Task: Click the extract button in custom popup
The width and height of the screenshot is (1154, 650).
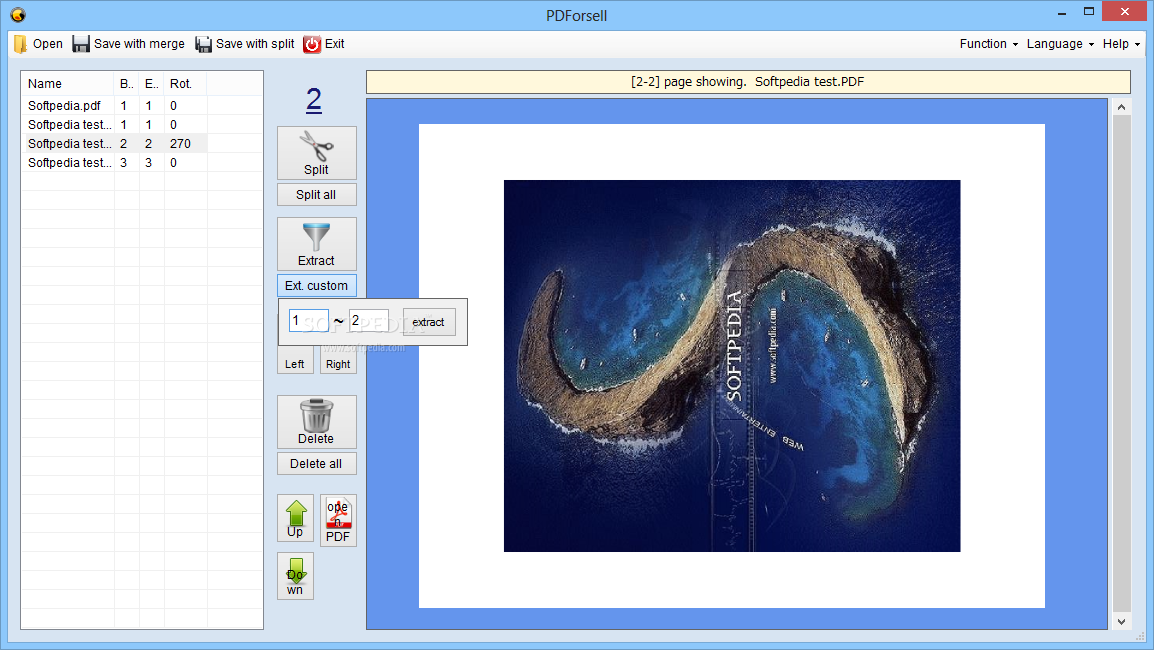Action: (x=429, y=322)
